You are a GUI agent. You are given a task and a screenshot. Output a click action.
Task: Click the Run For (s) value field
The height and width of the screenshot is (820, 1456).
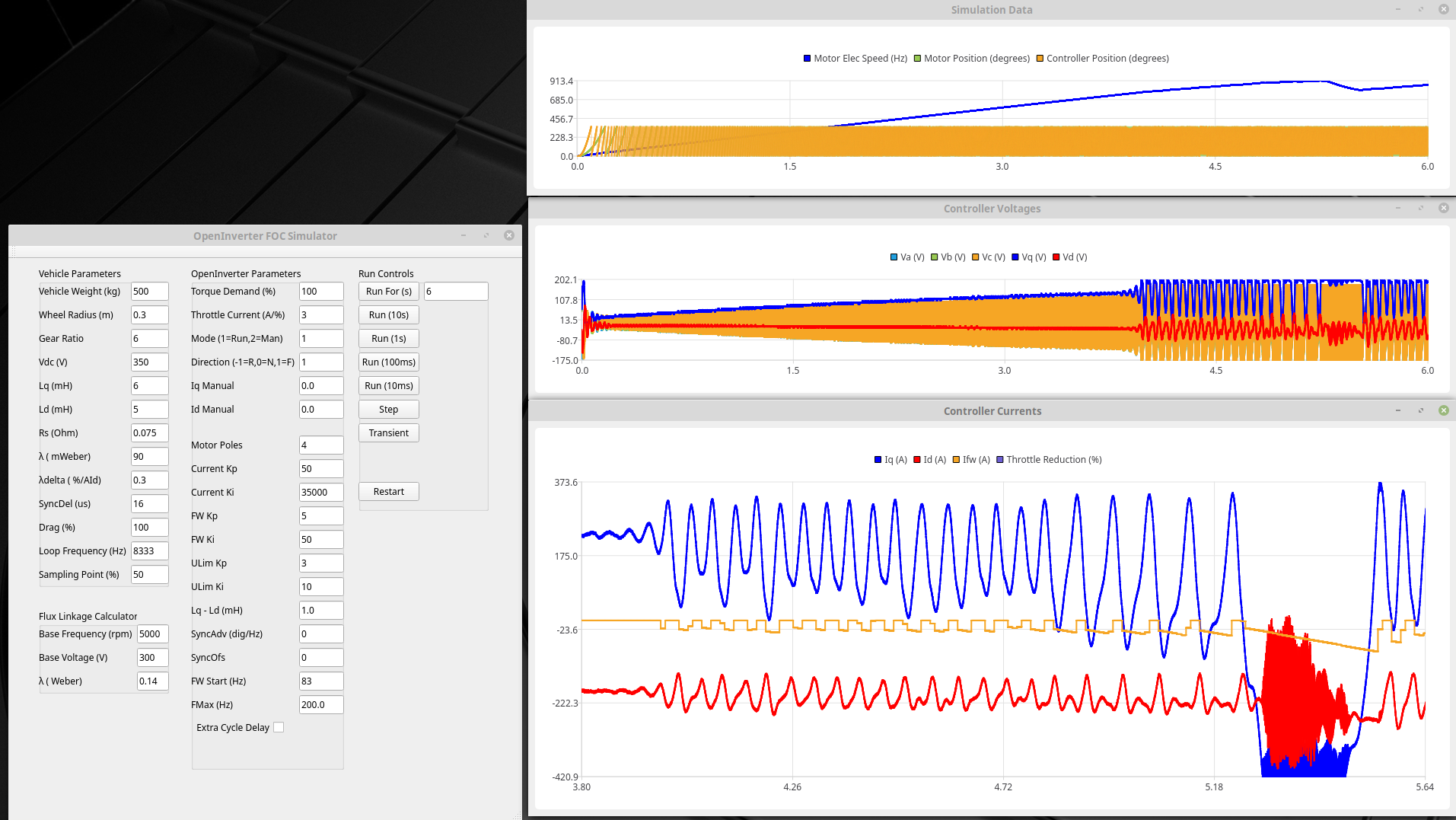(x=455, y=292)
